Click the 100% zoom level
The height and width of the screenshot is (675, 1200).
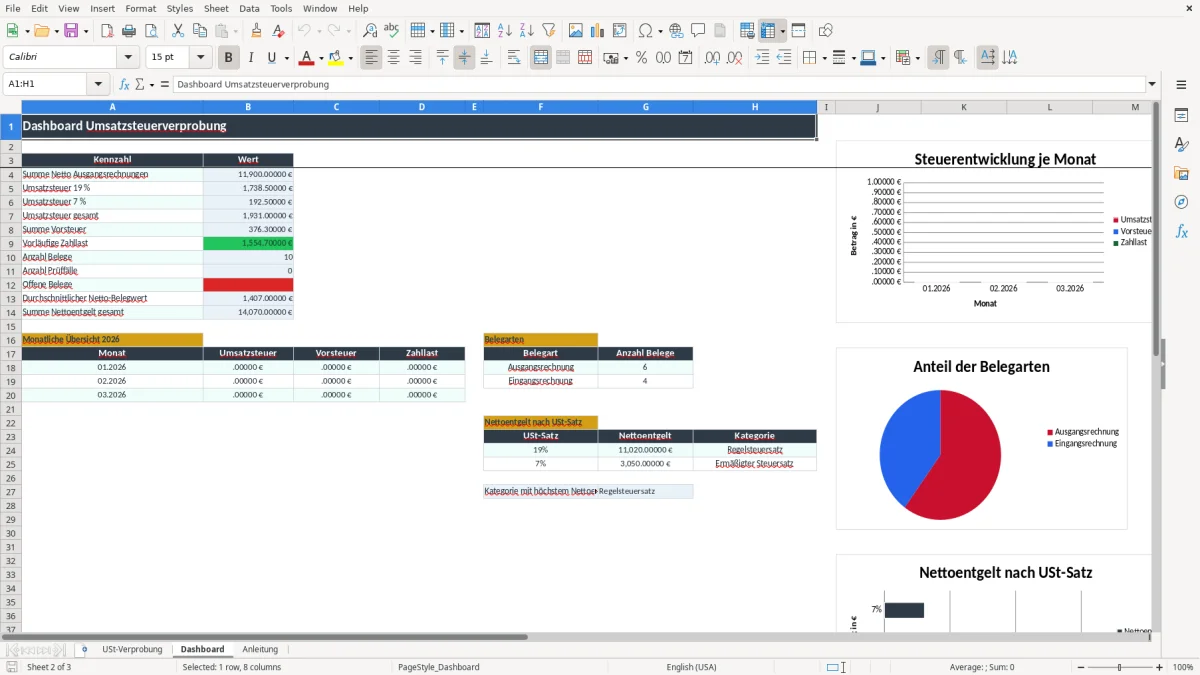[x=1183, y=667]
